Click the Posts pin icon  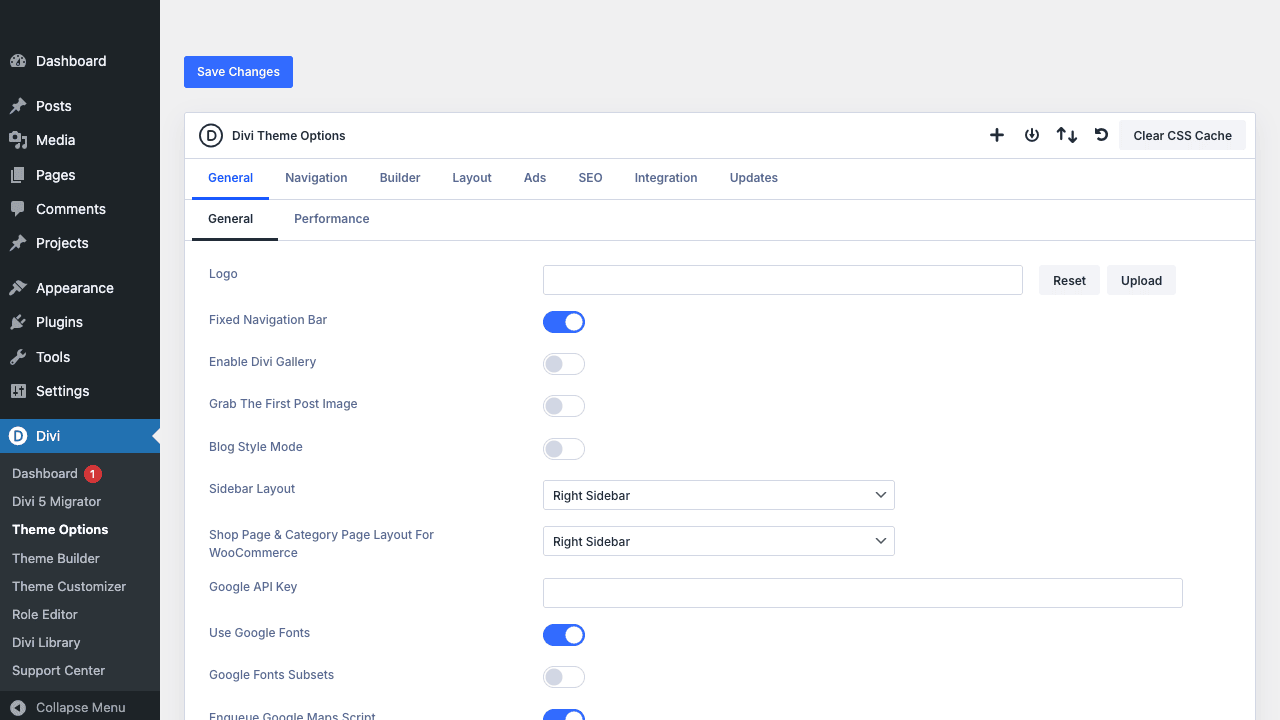click(x=18, y=106)
